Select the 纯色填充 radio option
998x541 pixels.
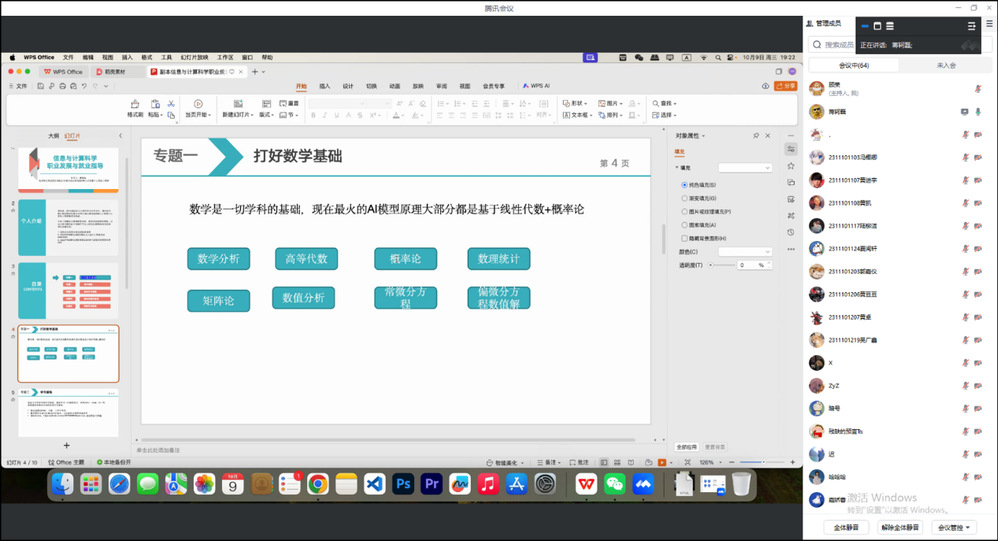[x=685, y=185]
